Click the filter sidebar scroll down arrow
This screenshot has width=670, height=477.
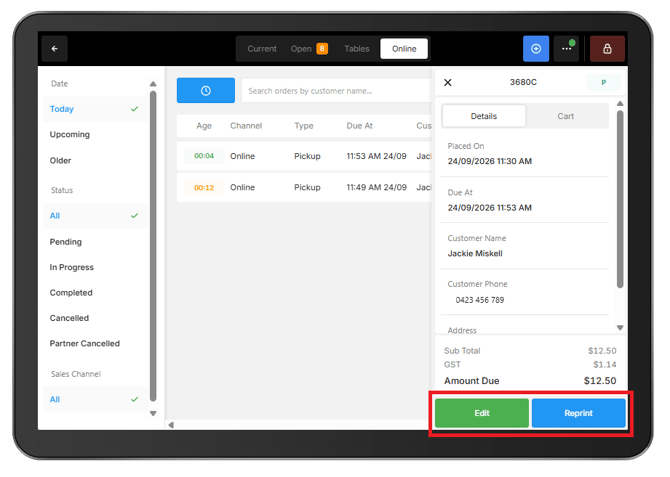153,414
